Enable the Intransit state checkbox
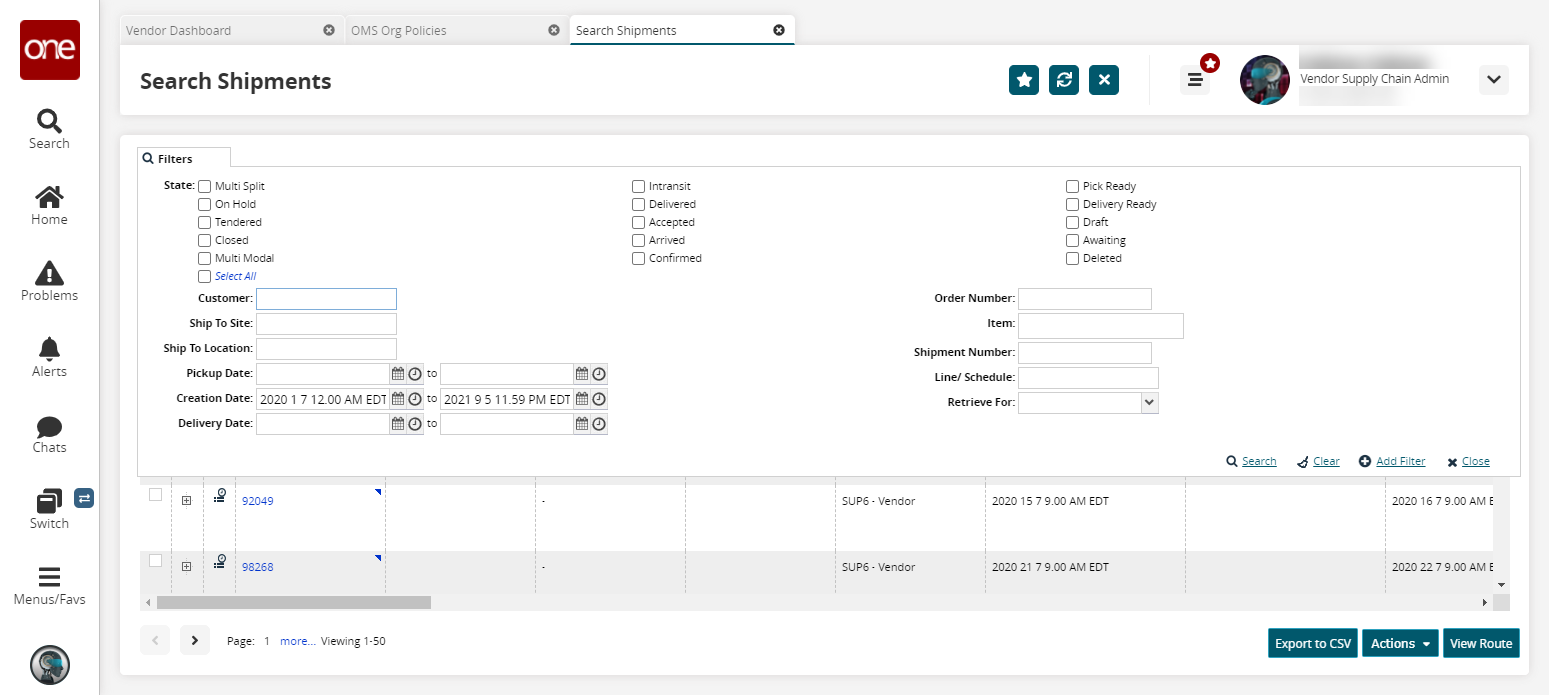 click(638, 187)
